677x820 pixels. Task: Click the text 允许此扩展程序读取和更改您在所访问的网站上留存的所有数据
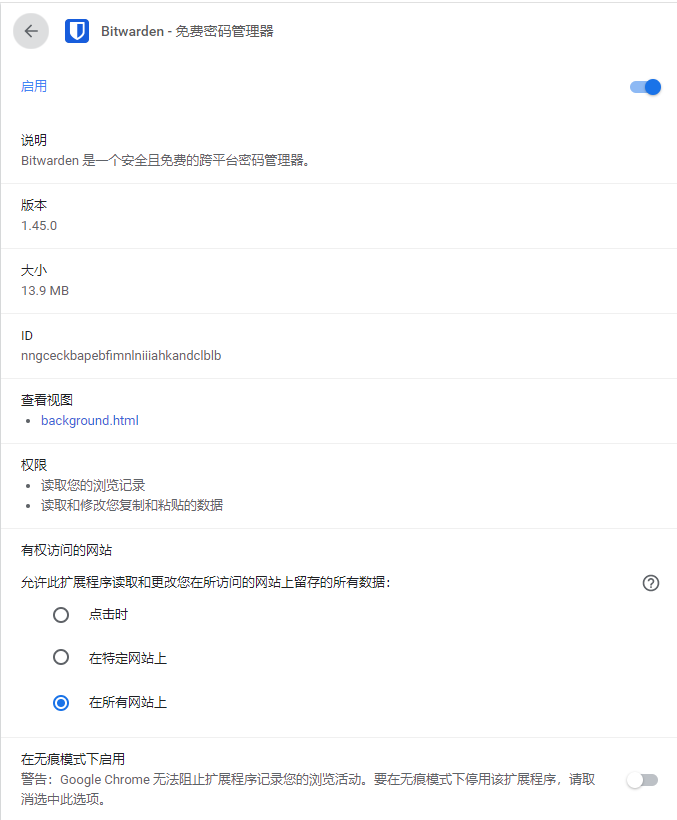[x=205, y=582]
